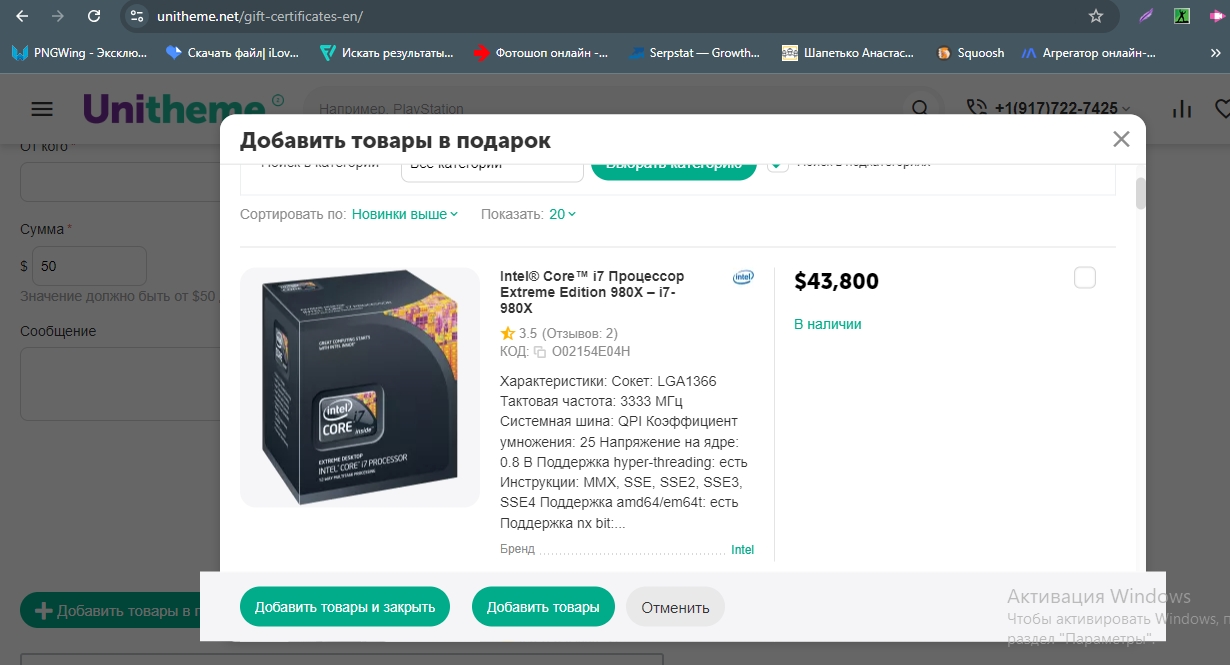1230x665 pixels.
Task: Open the hamburger menu next to Unitheme
Action: (42, 109)
